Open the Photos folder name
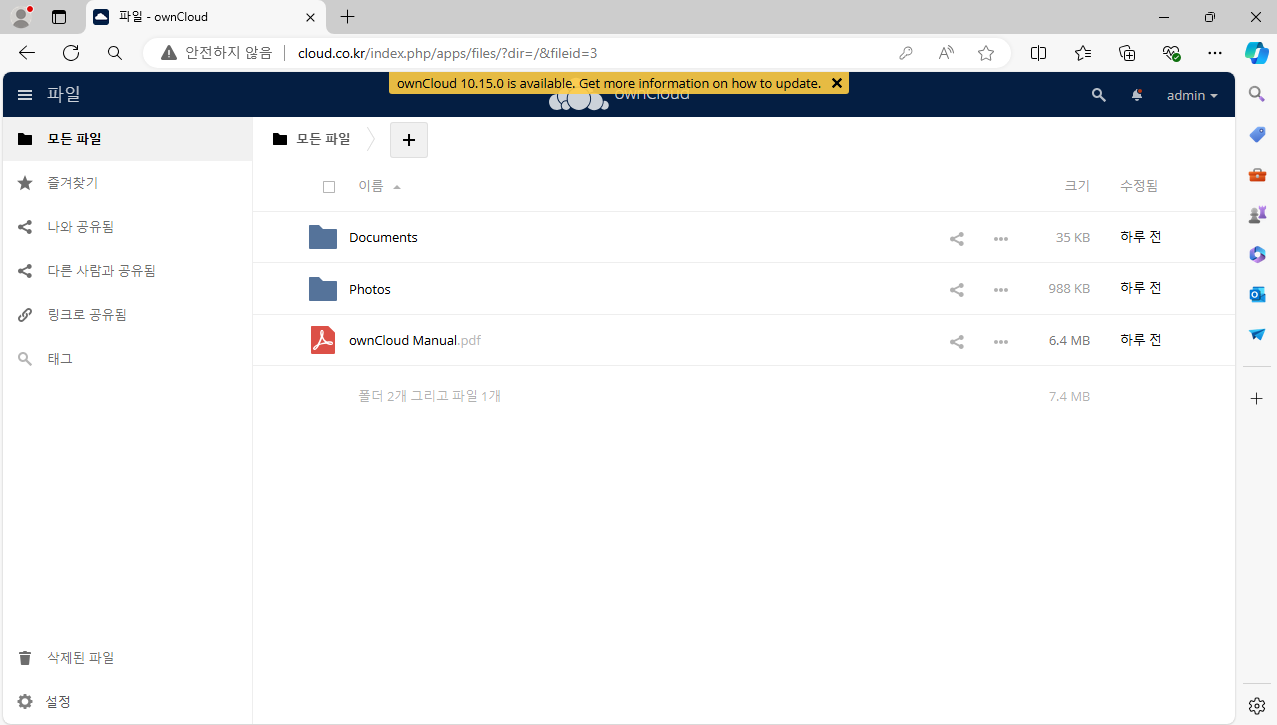This screenshot has height=725, width=1277. (370, 289)
